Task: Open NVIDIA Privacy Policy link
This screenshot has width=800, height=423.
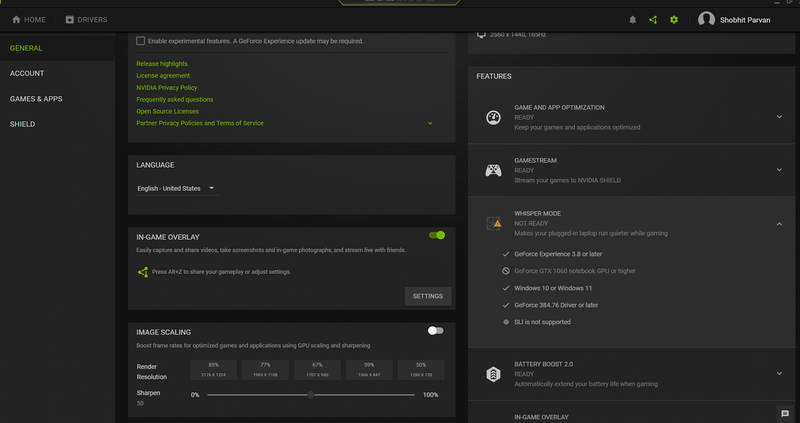Action: [x=166, y=88]
